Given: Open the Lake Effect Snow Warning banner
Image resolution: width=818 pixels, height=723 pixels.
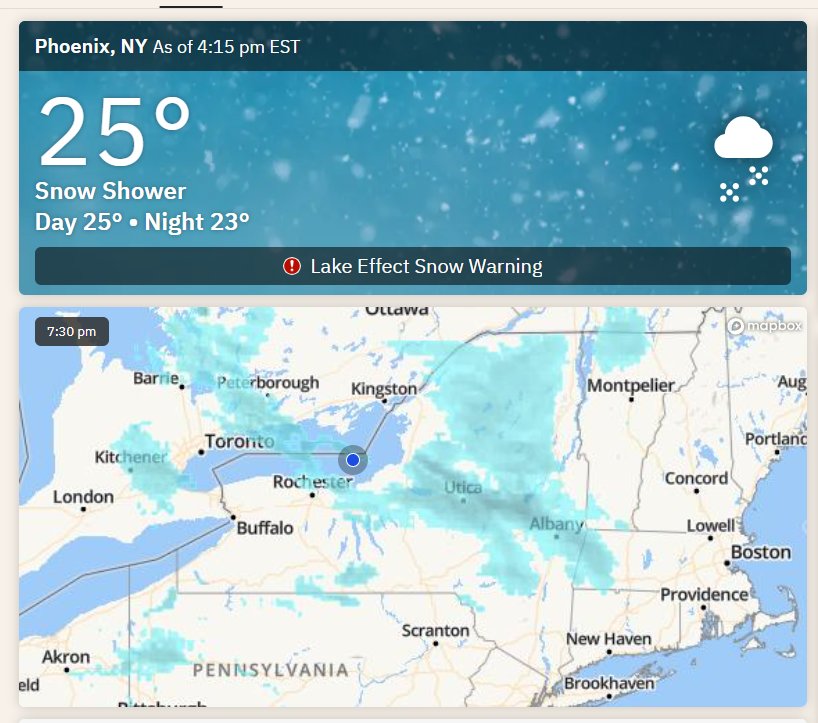Looking at the screenshot, I should pyautogui.click(x=413, y=266).
